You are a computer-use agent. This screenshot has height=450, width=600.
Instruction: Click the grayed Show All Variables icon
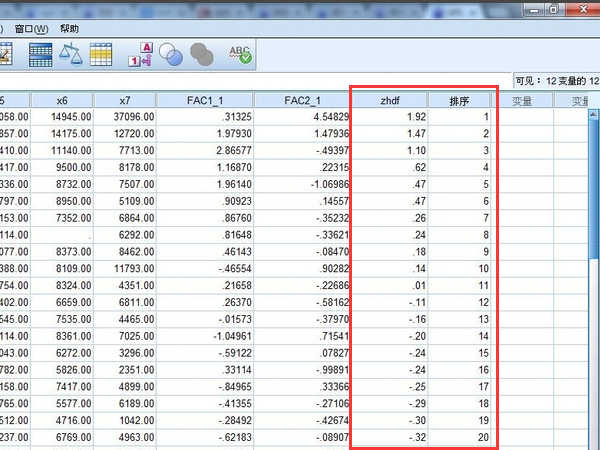click(x=203, y=55)
